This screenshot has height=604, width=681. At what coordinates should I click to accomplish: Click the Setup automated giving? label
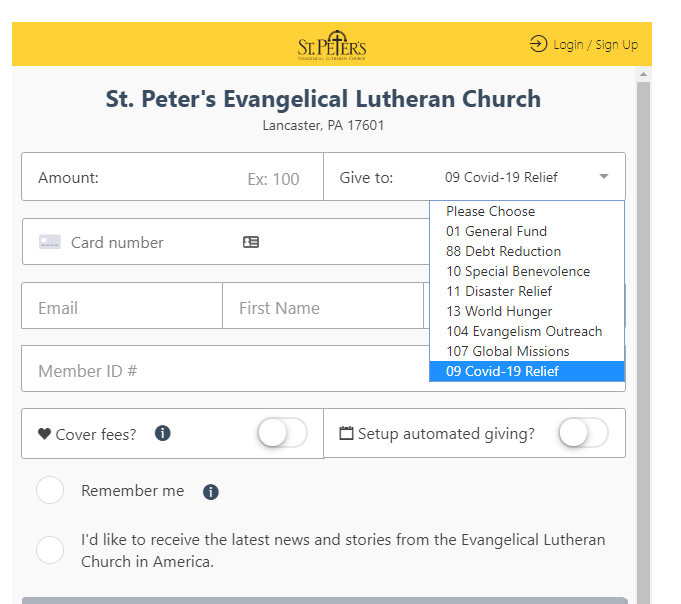446,433
